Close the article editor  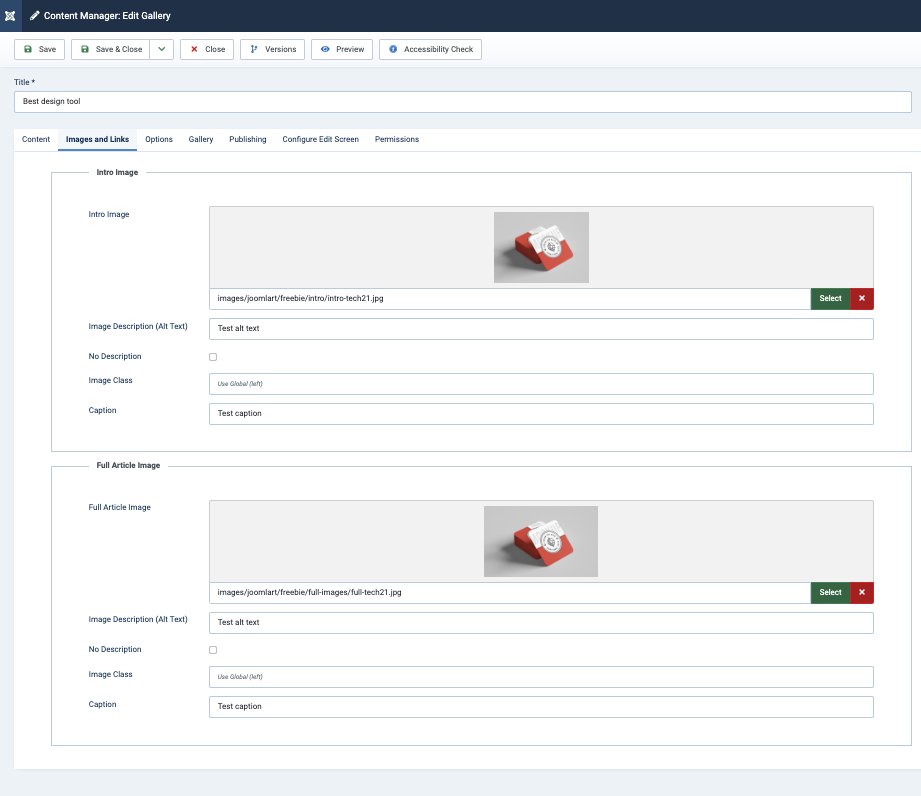click(x=207, y=49)
